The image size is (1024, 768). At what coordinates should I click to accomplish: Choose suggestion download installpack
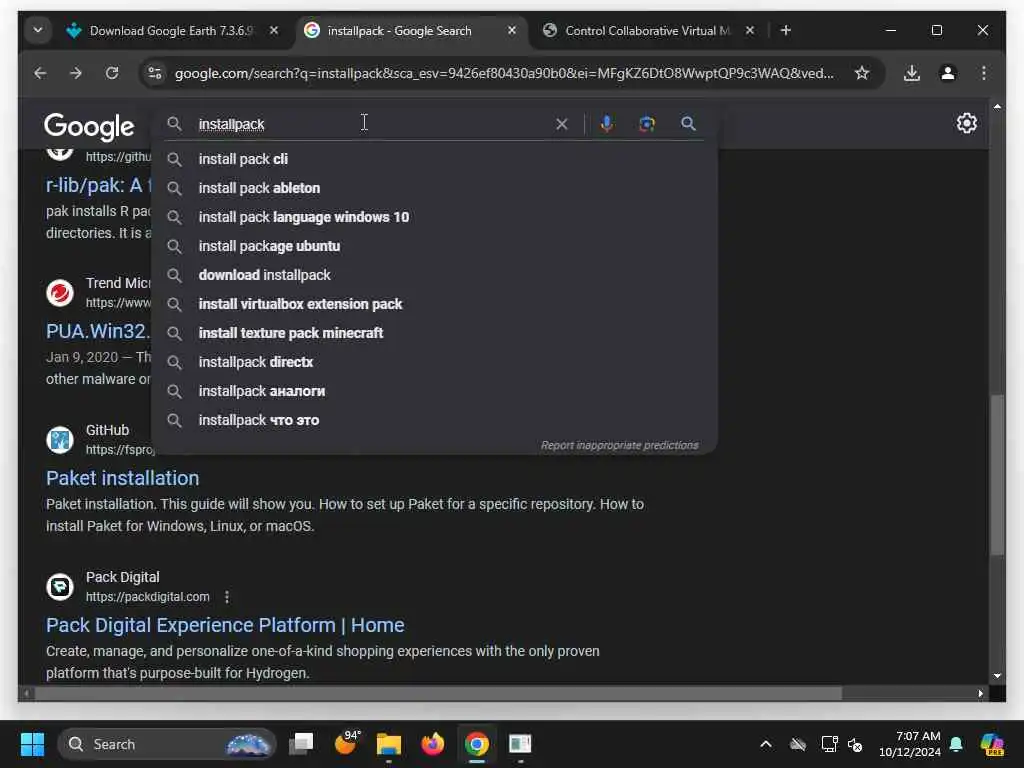434,275
